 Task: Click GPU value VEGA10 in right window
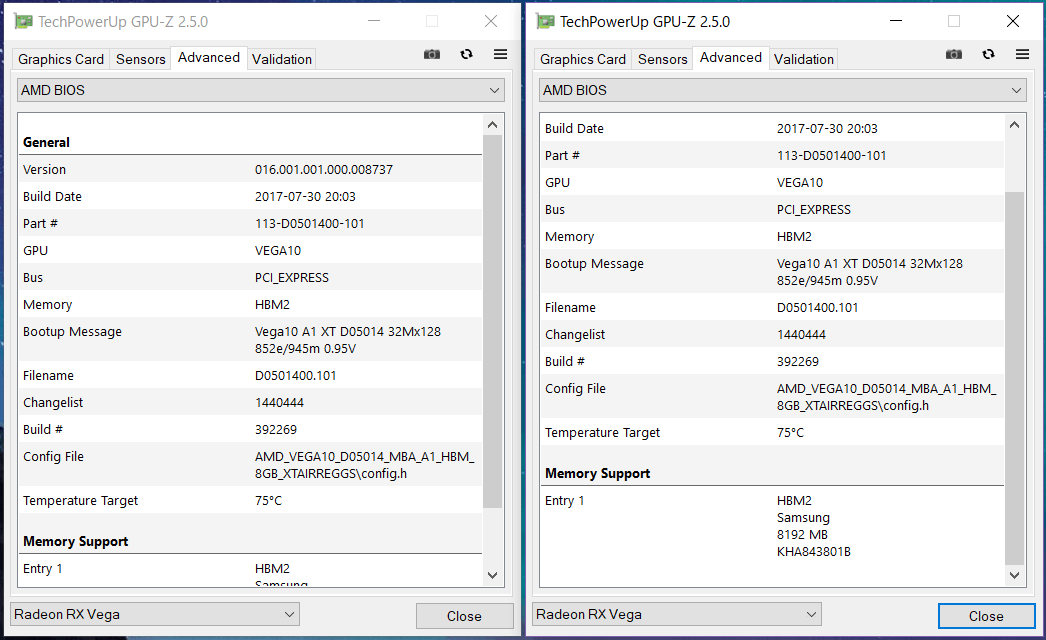coord(800,182)
